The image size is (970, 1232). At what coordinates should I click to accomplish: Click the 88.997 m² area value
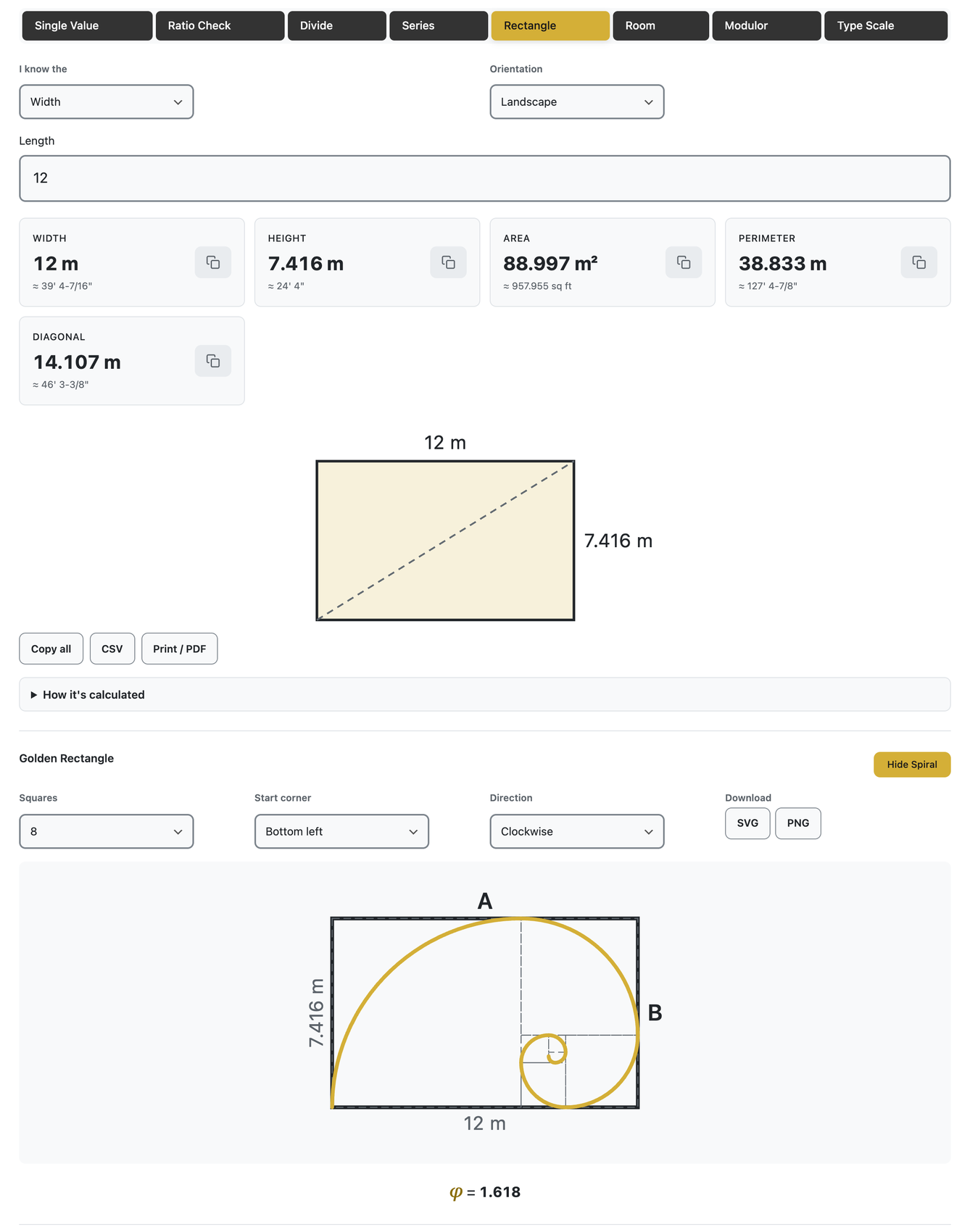pyautogui.click(x=550, y=264)
